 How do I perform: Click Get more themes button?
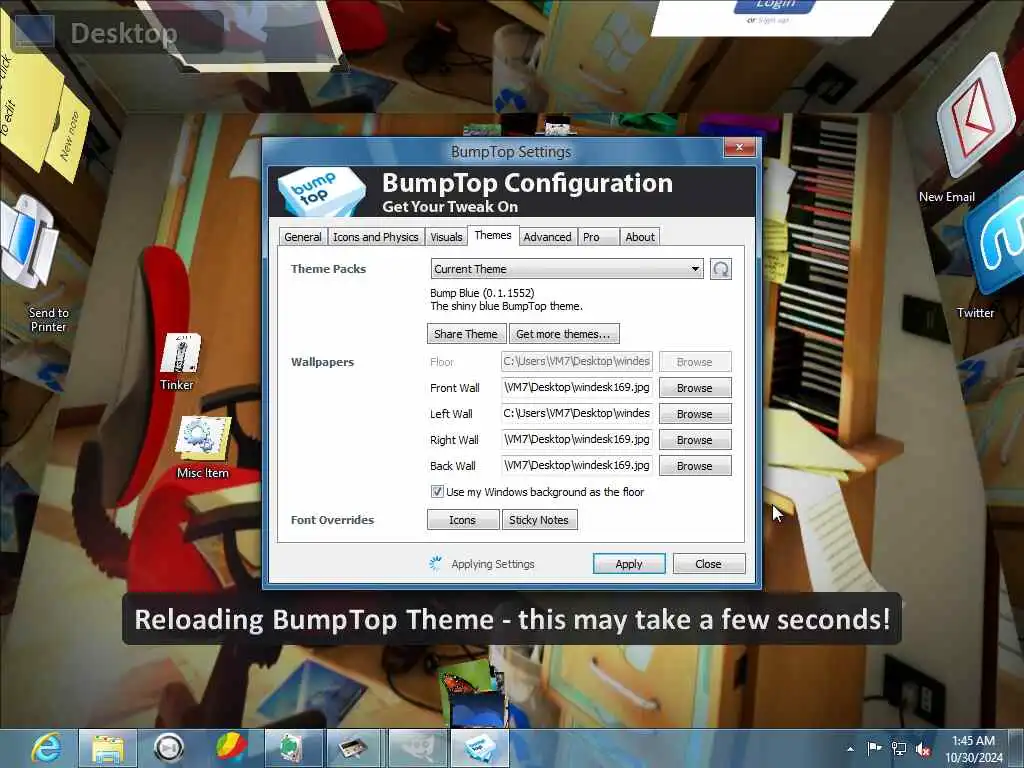pyautogui.click(x=564, y=334)
